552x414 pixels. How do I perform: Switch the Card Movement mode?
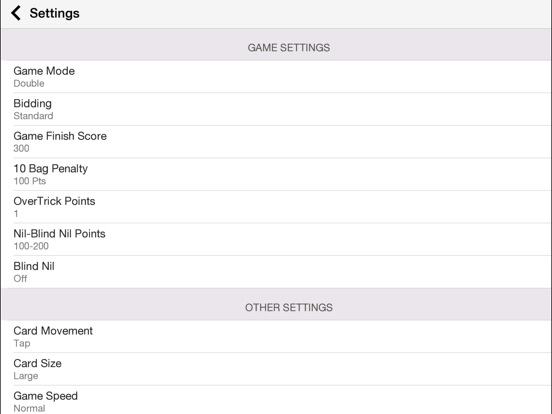click(x=276, y=337)
